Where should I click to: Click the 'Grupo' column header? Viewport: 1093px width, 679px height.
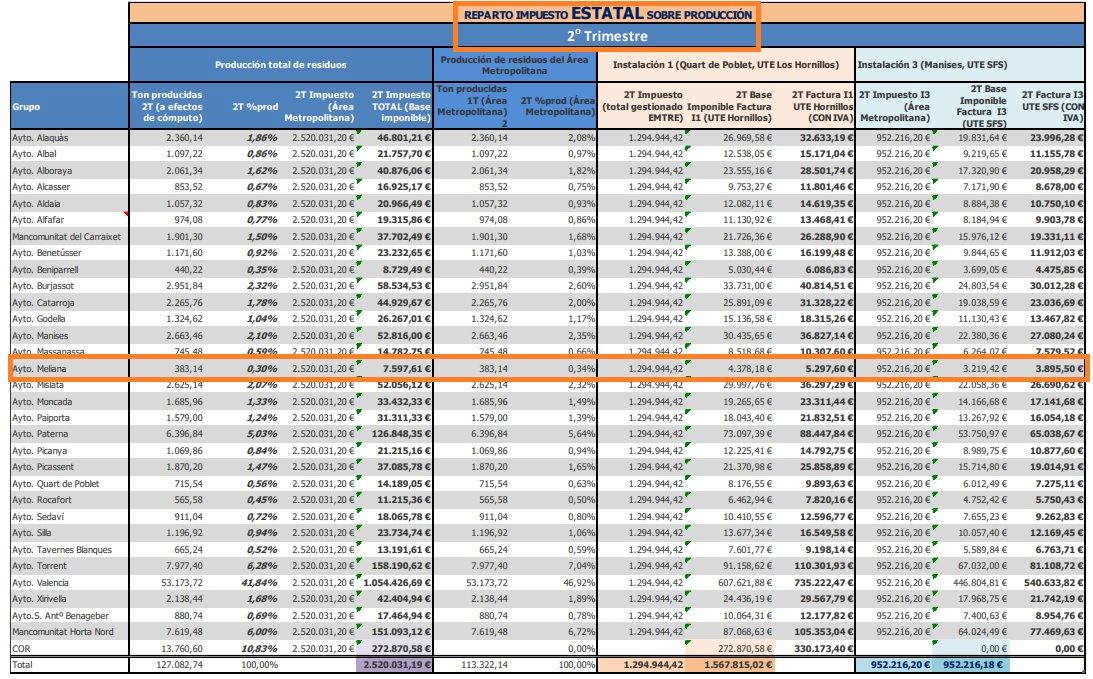pyautogui.click(x=68, y=107)
